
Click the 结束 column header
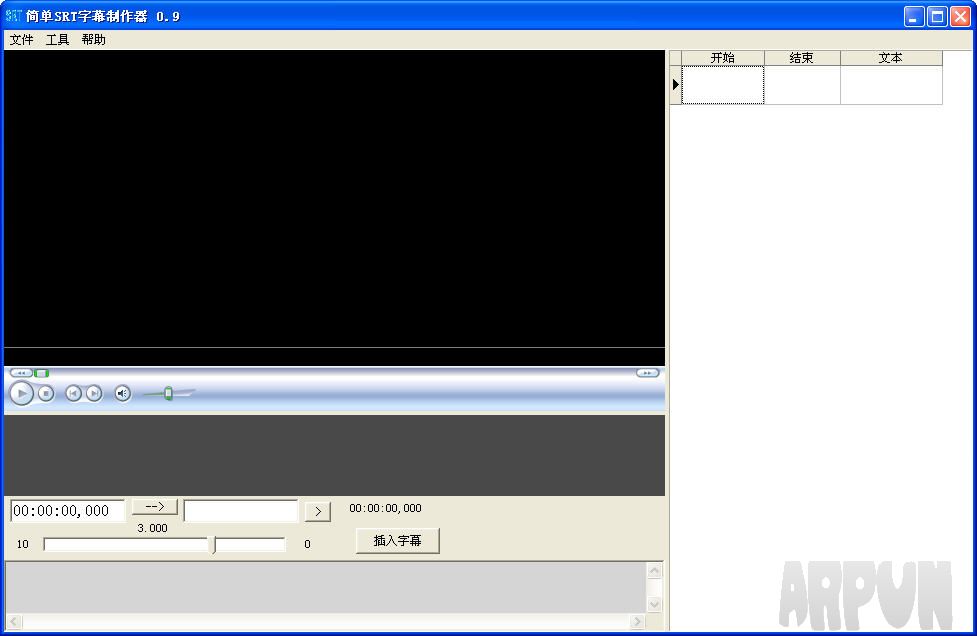click(802, 58)
